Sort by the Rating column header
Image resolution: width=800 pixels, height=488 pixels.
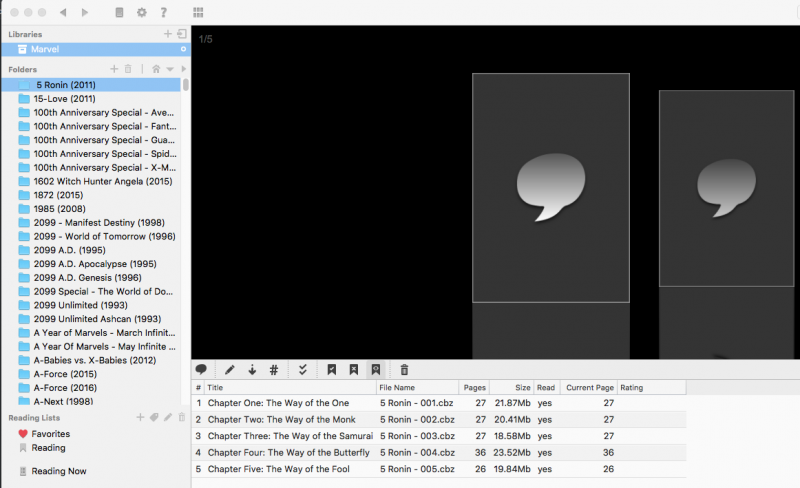point(652,387)
